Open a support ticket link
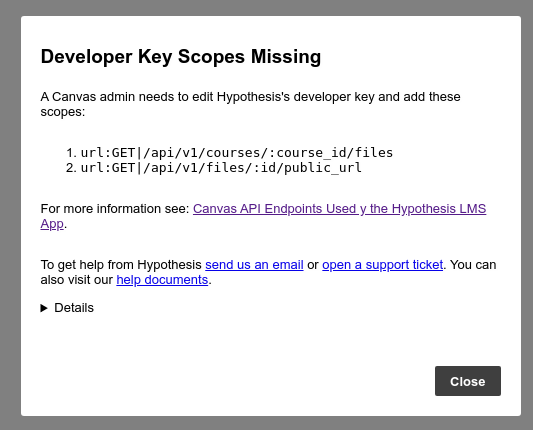The height and width of the screenshot is (430, 533). (x=382, y=265)
